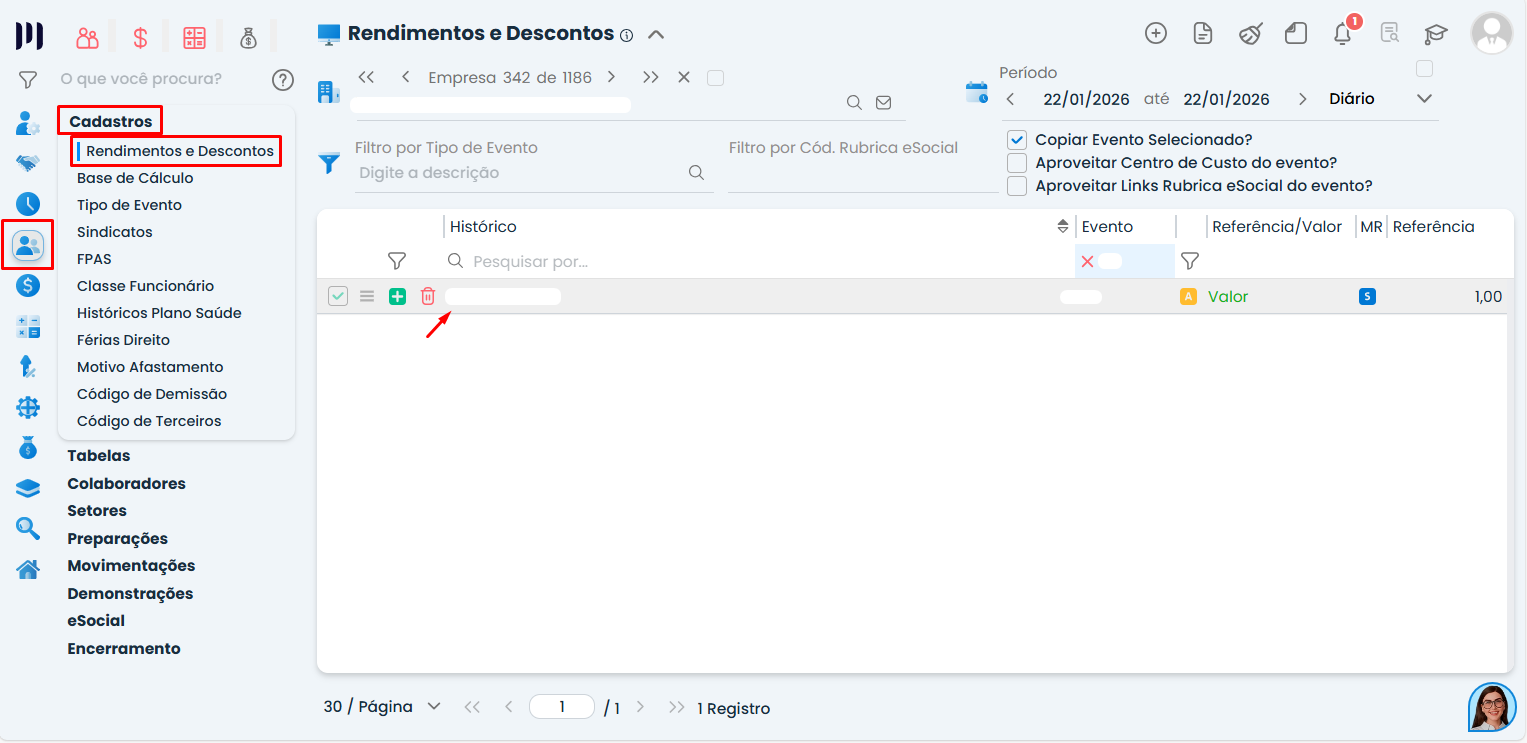Viewport: 1527px width, 743px height.
Task: Click the O que você procura search box
Action: (x=159, y=79)
